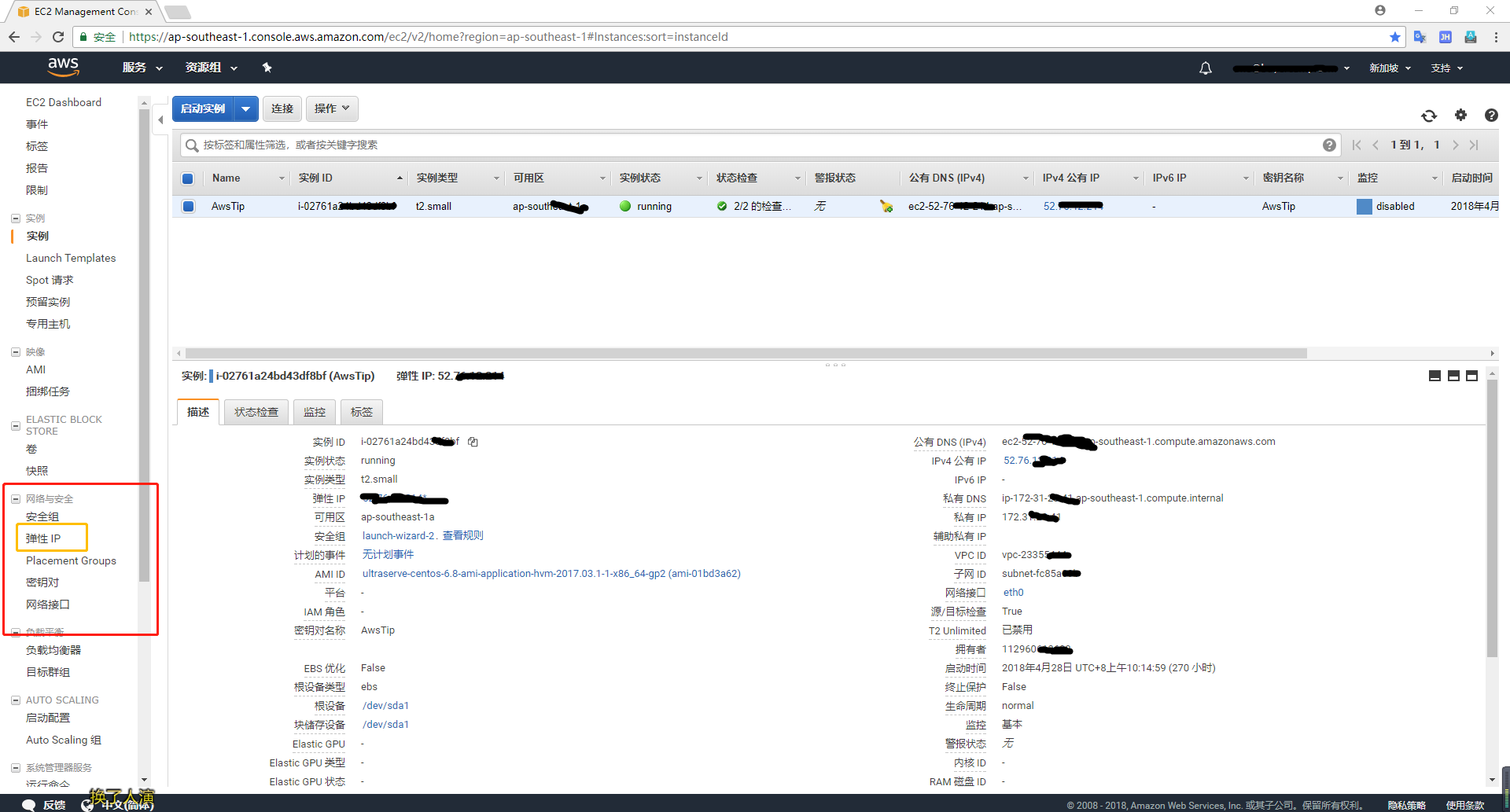Set split view details pane layout

[1453, 376]
